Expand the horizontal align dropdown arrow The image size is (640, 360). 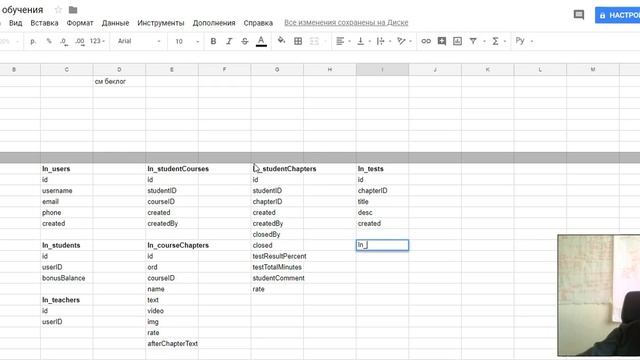[x=349, y=41]
